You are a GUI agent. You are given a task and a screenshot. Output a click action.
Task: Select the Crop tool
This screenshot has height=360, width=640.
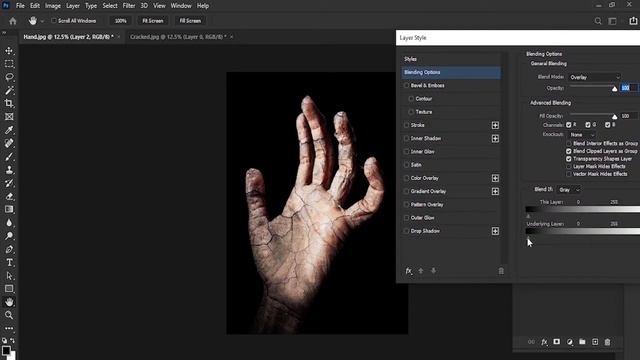[9, 103]
